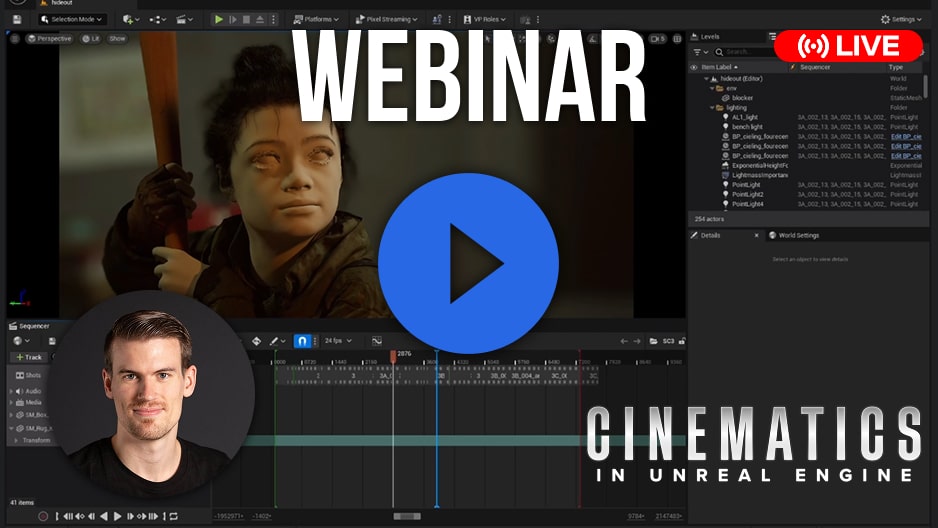
Task: Step to previous key in playback bar
Action: click(x=80, y=516)
